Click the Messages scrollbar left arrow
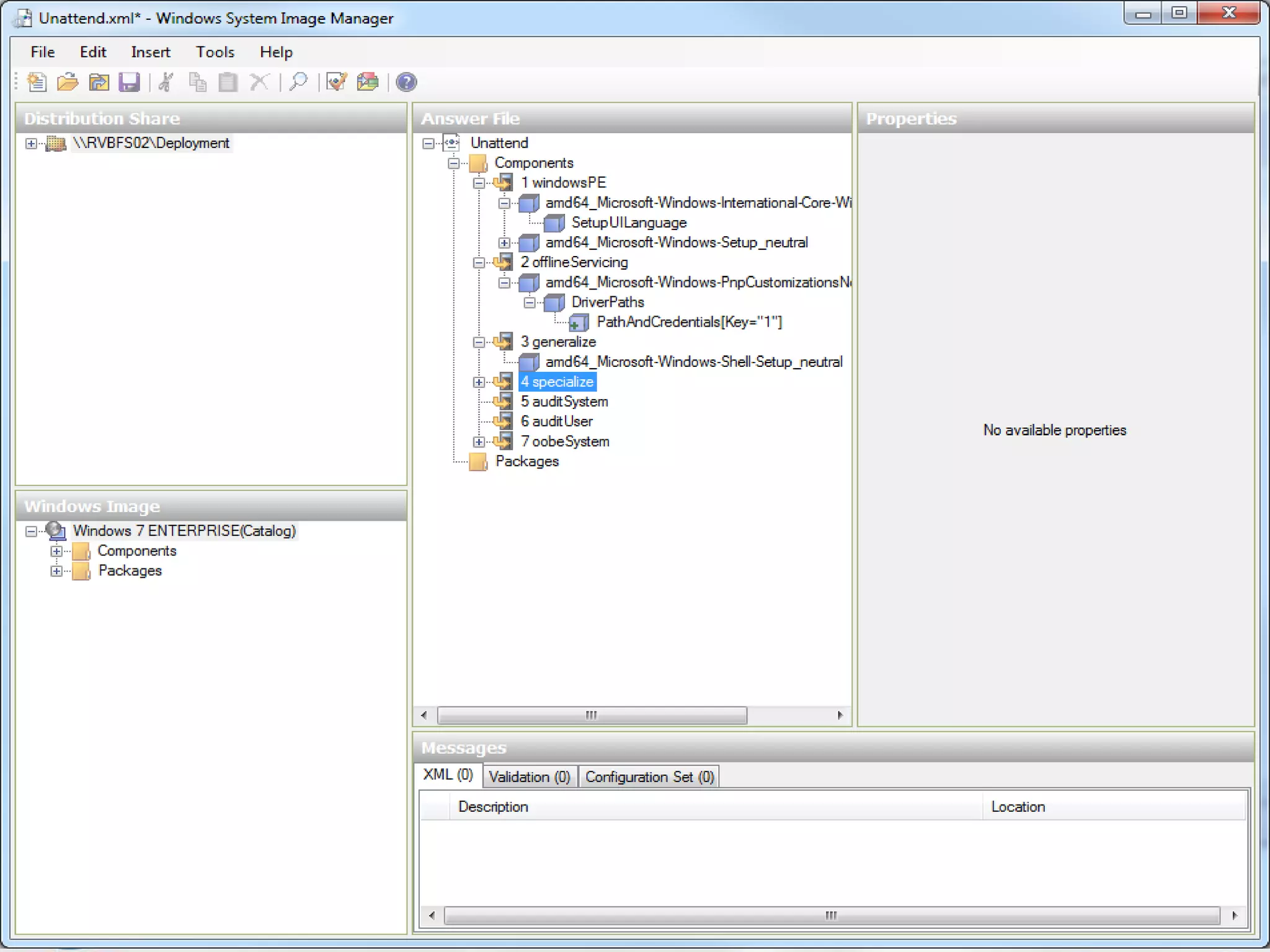This screenshot has width=1270, height=952. pos(432,915)
